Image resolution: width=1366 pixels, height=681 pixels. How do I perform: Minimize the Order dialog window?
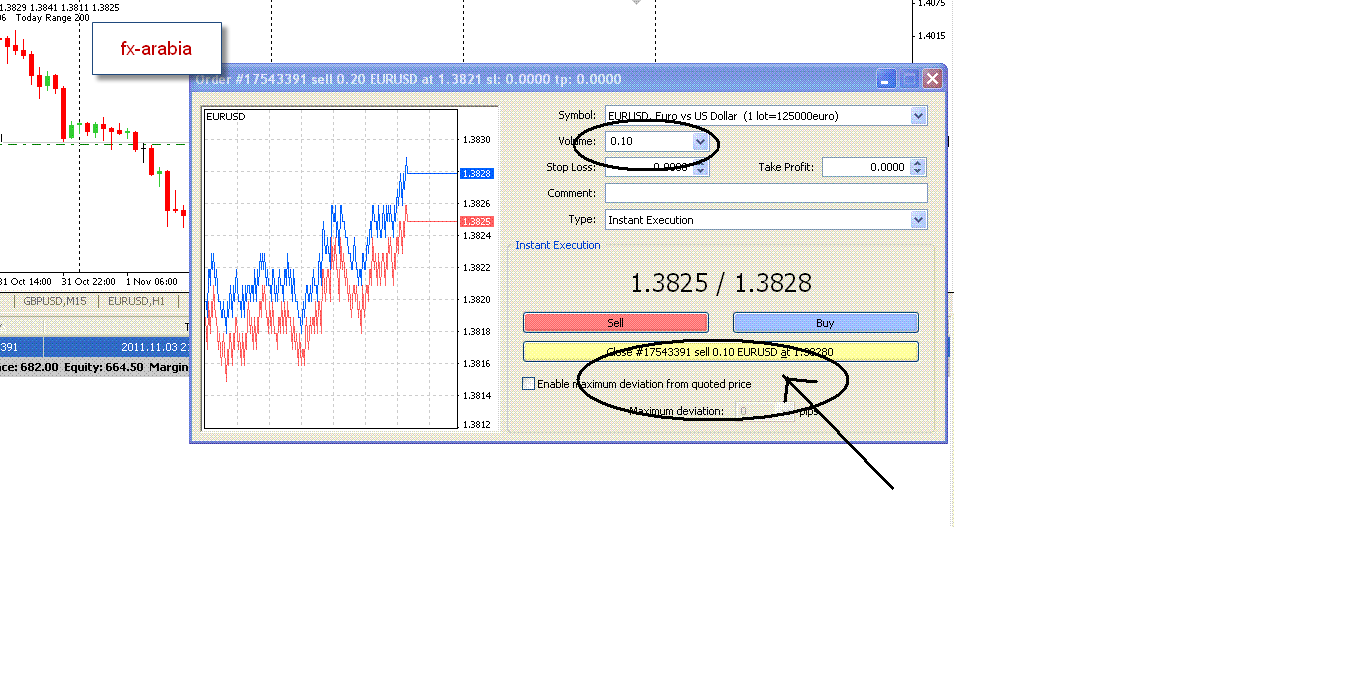pos(886,79)
